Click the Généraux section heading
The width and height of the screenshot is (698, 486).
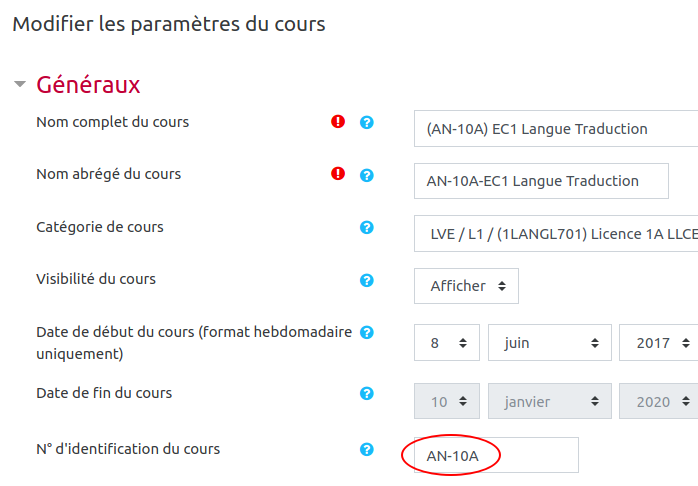coord(88,85)
